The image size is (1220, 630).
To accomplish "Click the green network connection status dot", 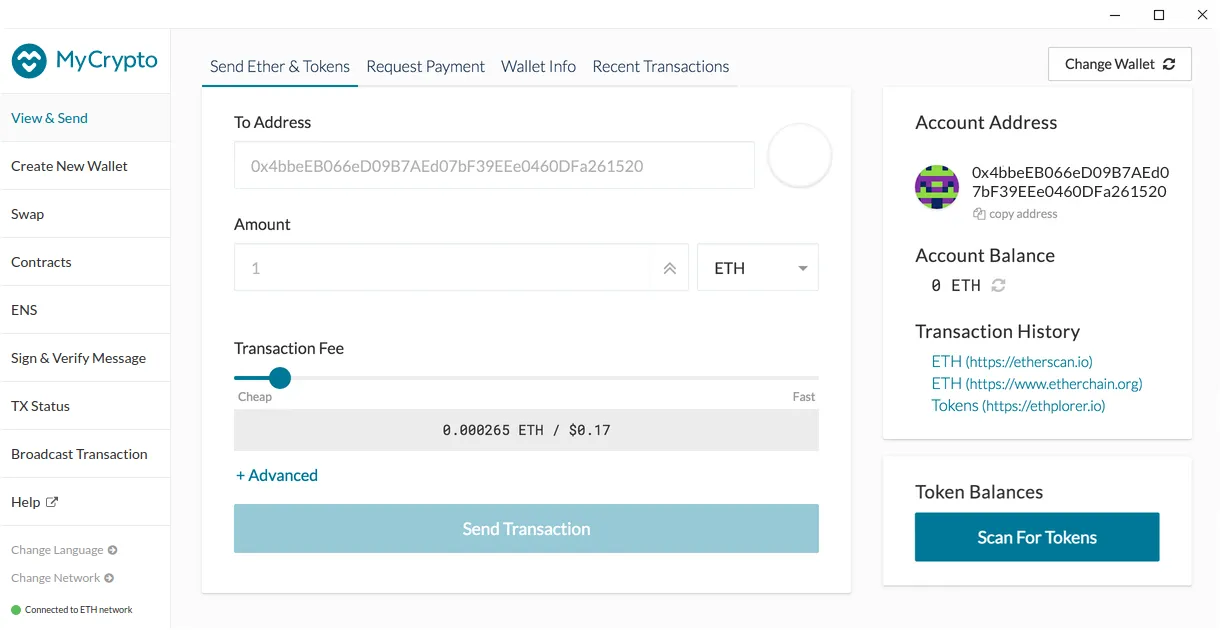I will (16, 609).
